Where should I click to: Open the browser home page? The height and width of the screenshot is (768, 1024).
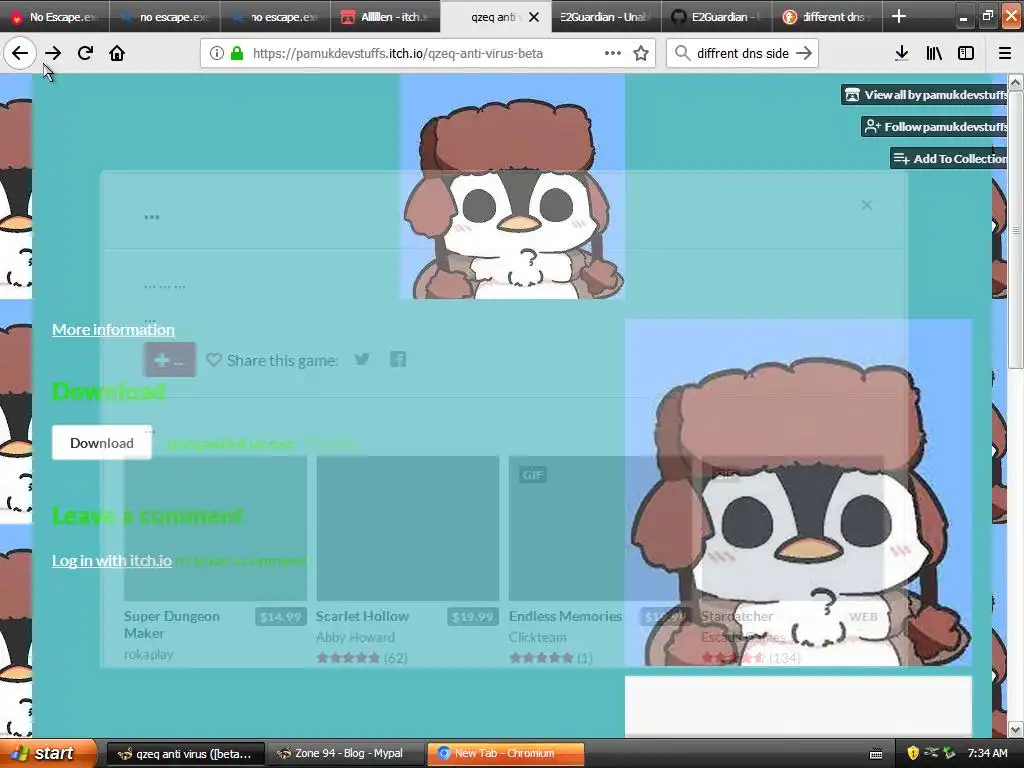coord(117,53)
